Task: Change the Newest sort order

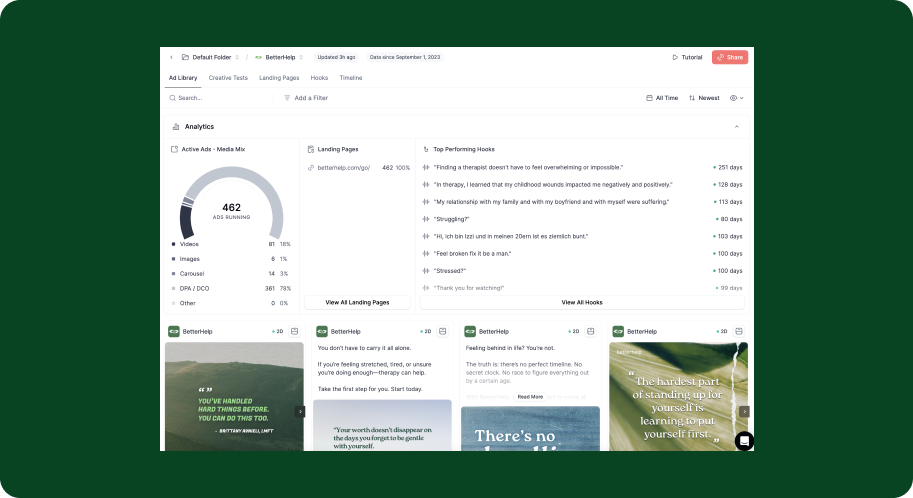Action: (x=704, y=98)
